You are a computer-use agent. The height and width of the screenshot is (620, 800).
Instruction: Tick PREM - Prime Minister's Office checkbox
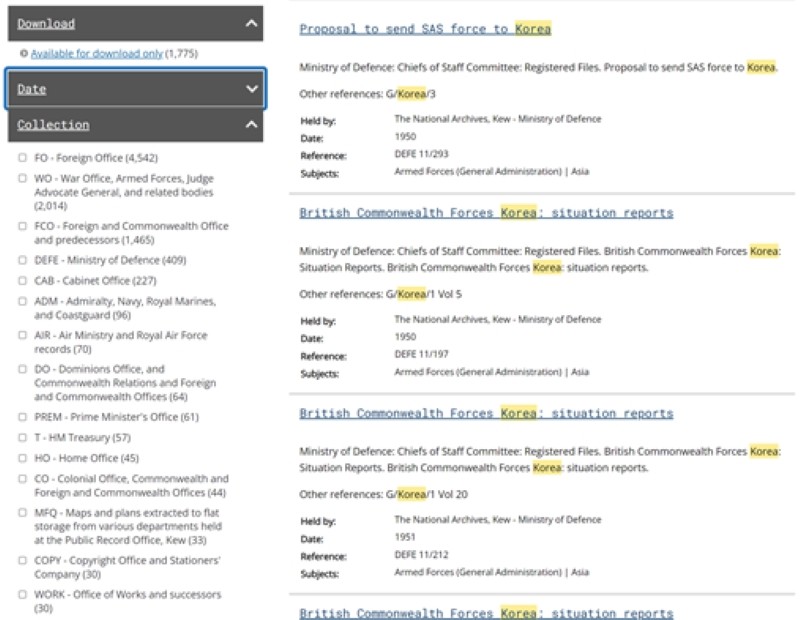(x=22, y=417)
